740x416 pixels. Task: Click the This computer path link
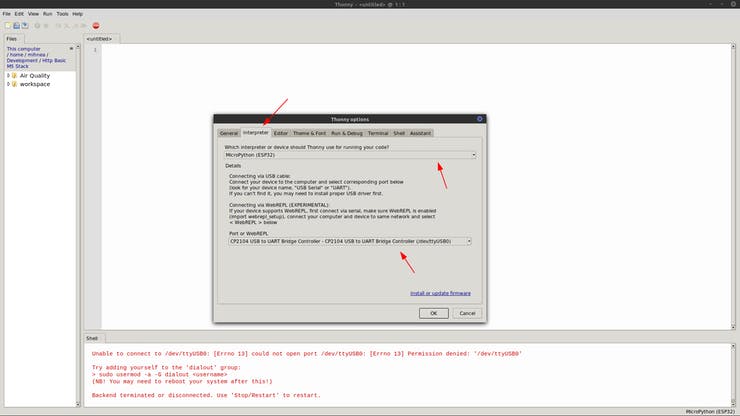tap(24, 49)
